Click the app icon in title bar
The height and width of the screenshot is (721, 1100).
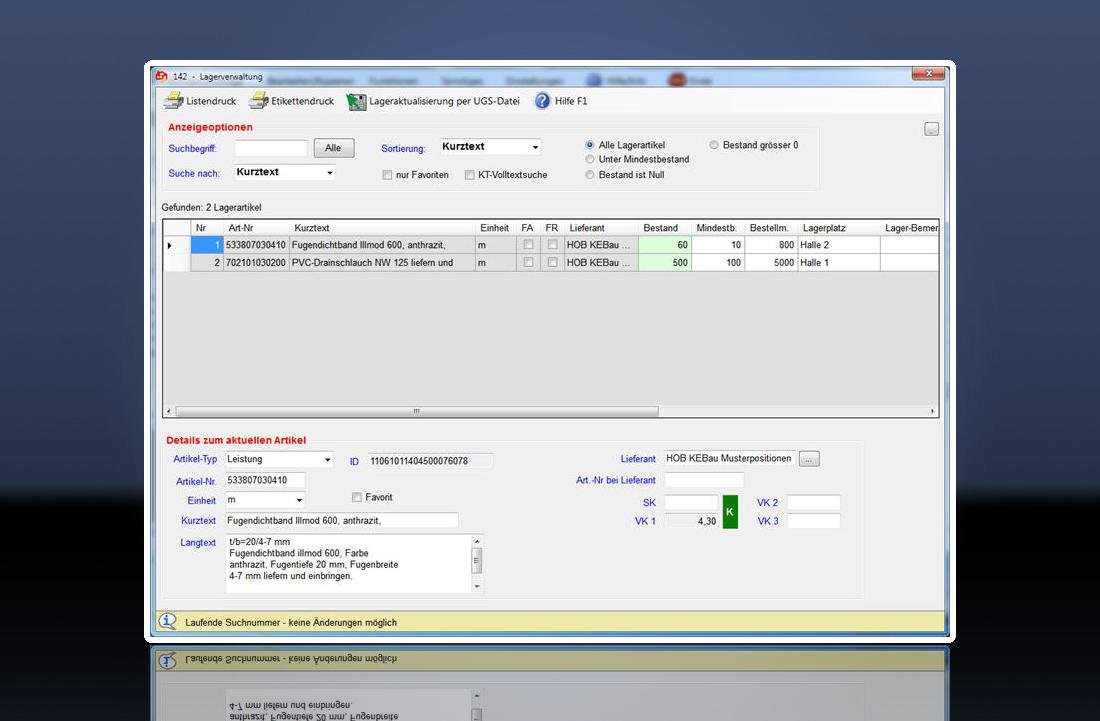pos(161,76)
